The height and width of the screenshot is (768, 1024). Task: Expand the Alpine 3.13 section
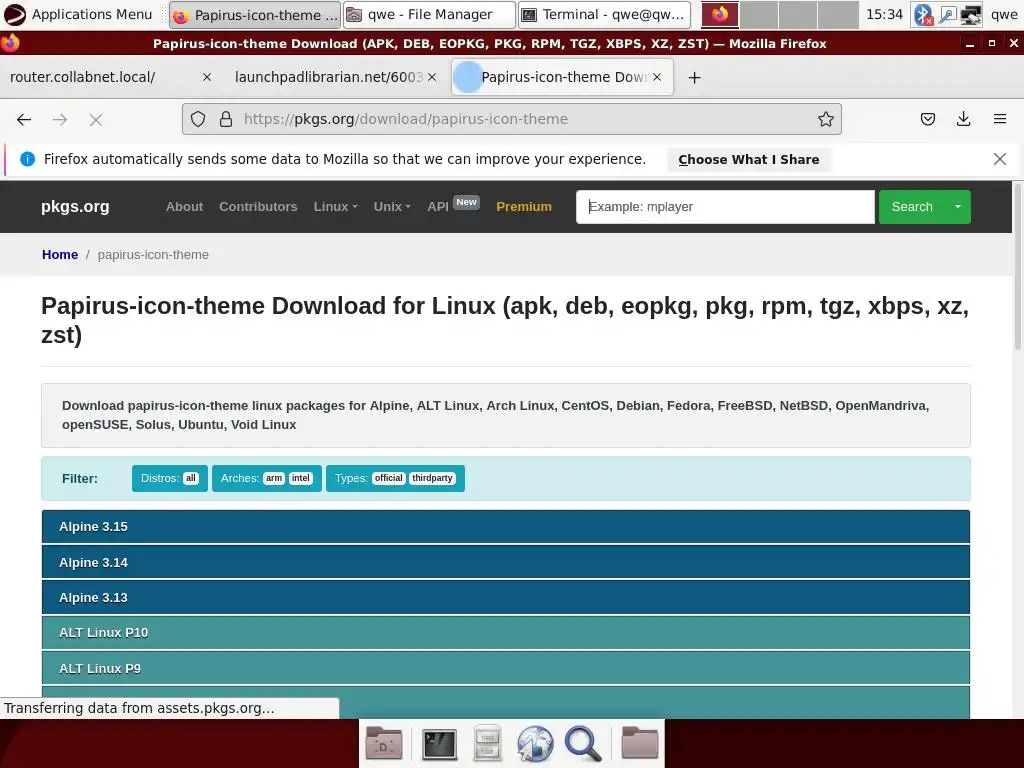pyautogui.click(x=505, y=598)
